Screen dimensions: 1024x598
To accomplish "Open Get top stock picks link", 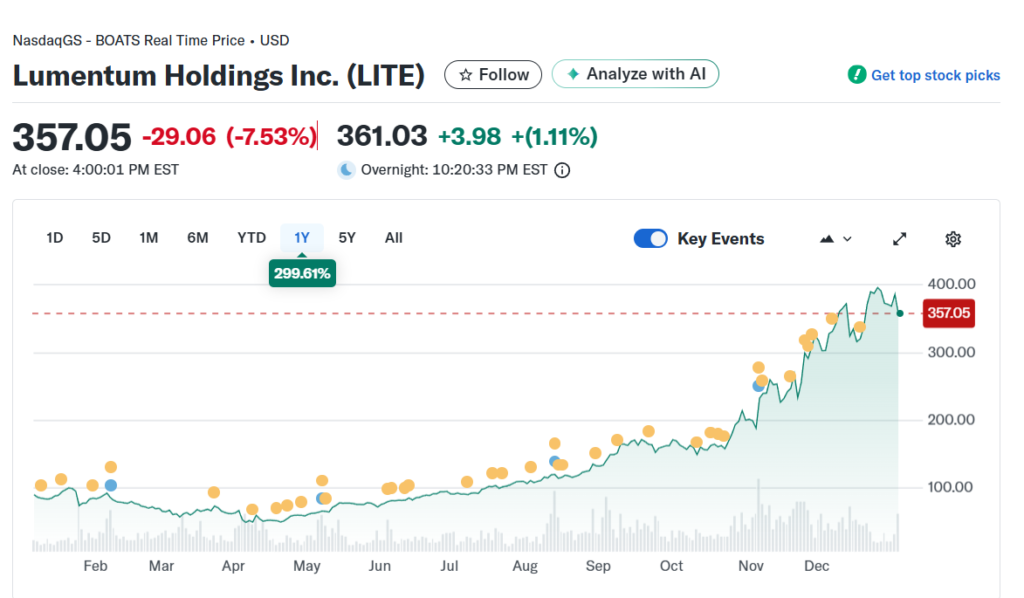I will coord(935,76).
